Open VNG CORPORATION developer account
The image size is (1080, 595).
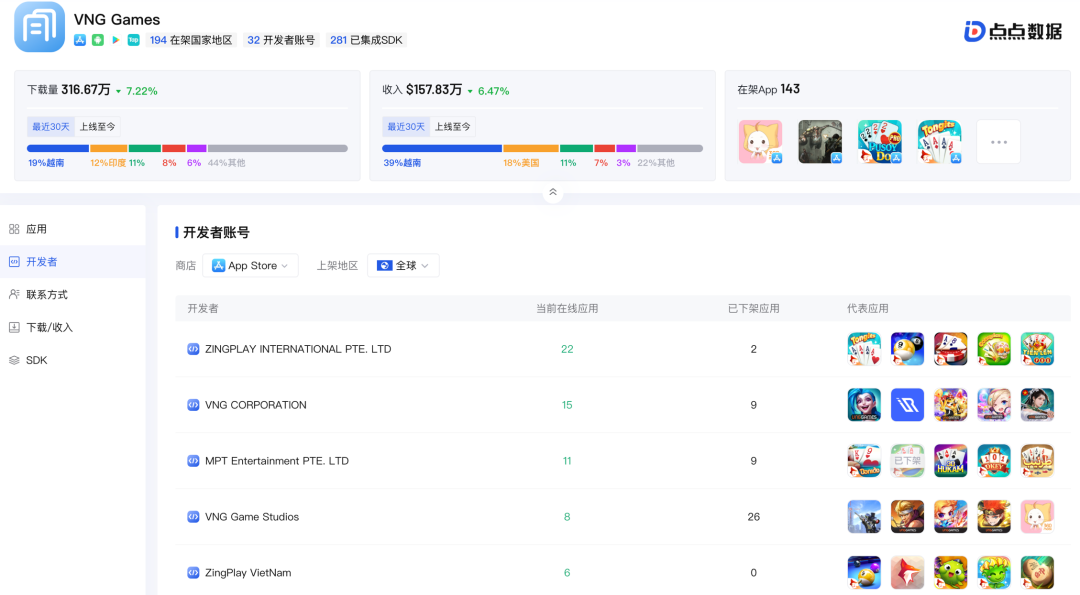[256, 405]
